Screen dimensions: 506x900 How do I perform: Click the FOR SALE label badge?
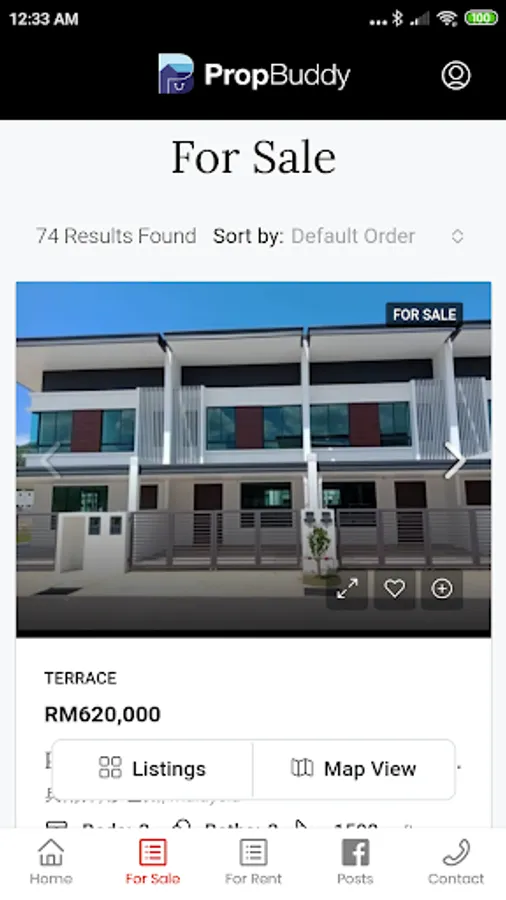pyautogui.click(x=425, y=315)
